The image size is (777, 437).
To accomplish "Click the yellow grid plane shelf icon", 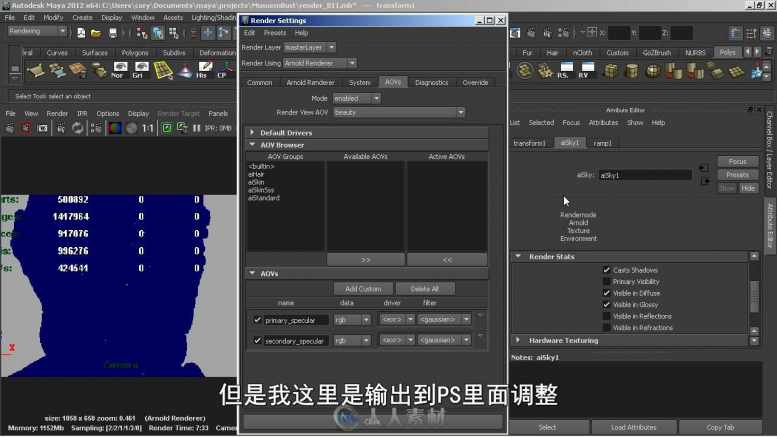I will click(163, 70).
